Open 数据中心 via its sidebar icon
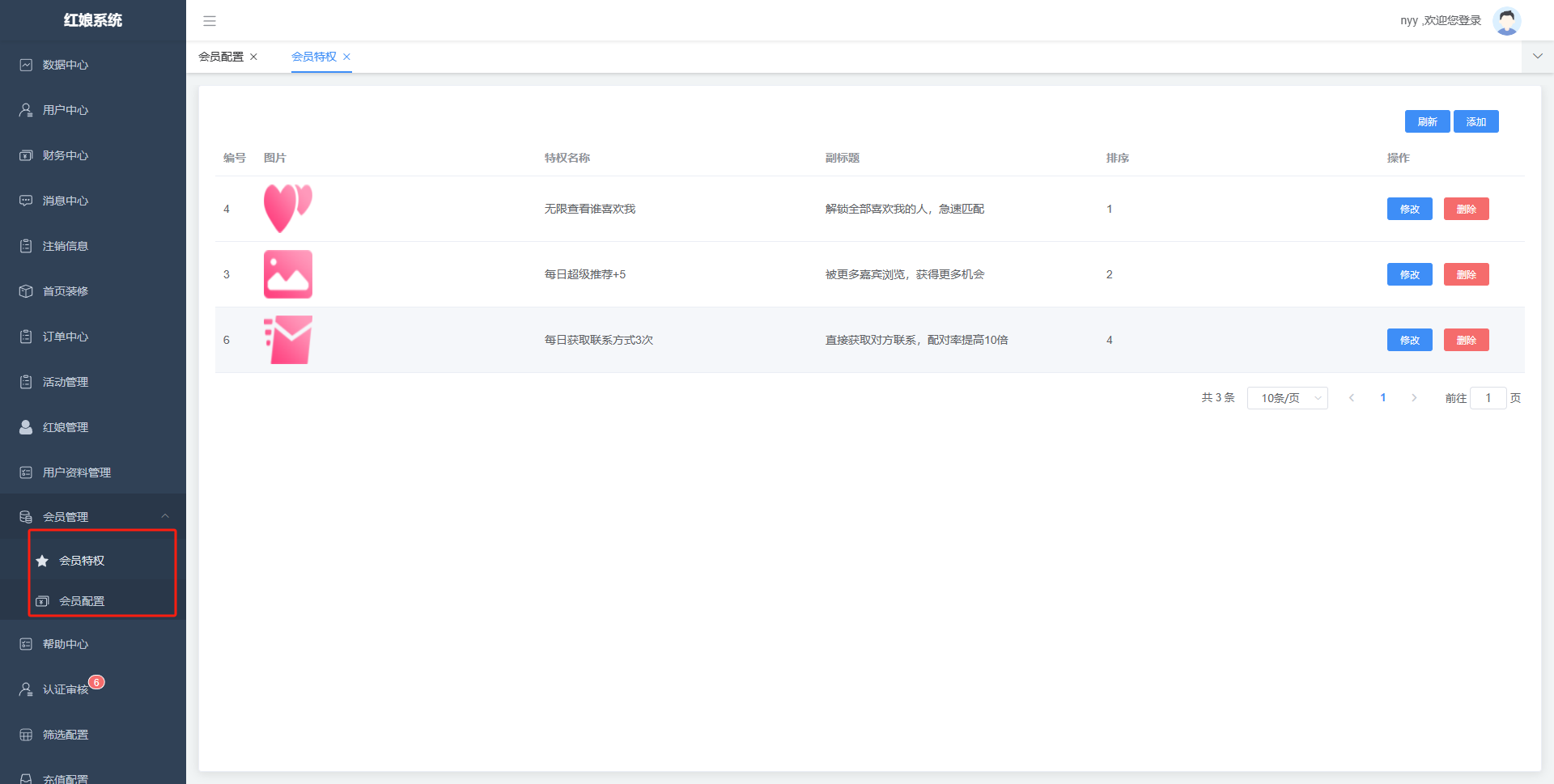 point(26,65)
